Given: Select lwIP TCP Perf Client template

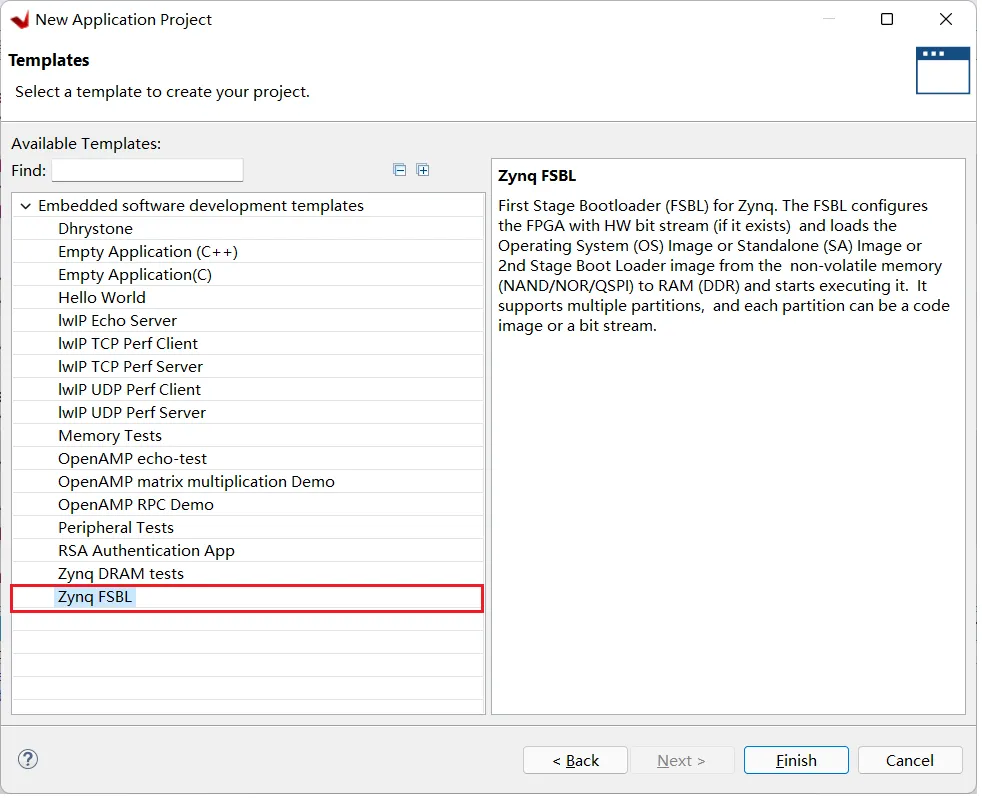Looking at the screenshot, I should pyautogui.click(x=249, y=345).
